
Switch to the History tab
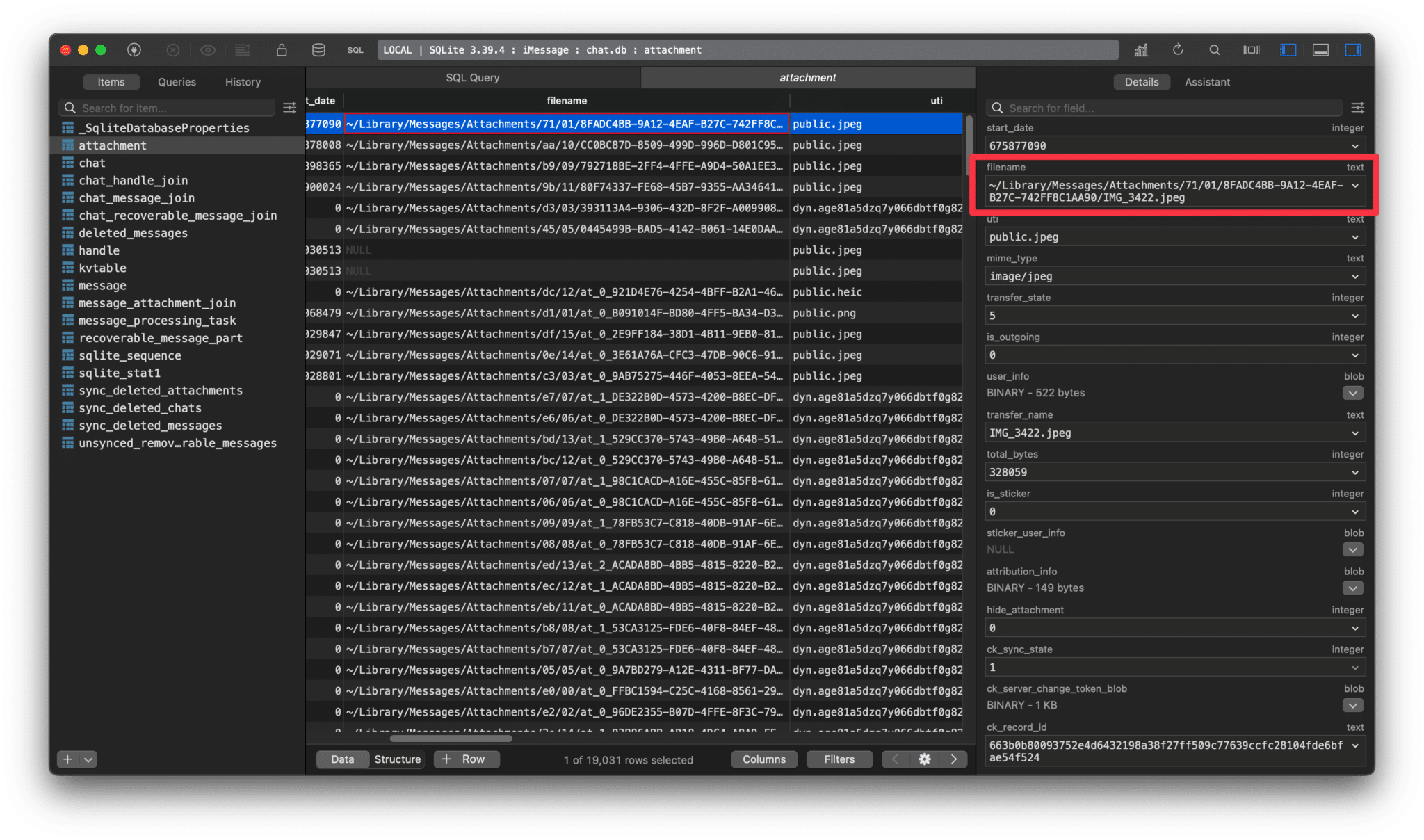pyautogui.click(x=242, y=81)
